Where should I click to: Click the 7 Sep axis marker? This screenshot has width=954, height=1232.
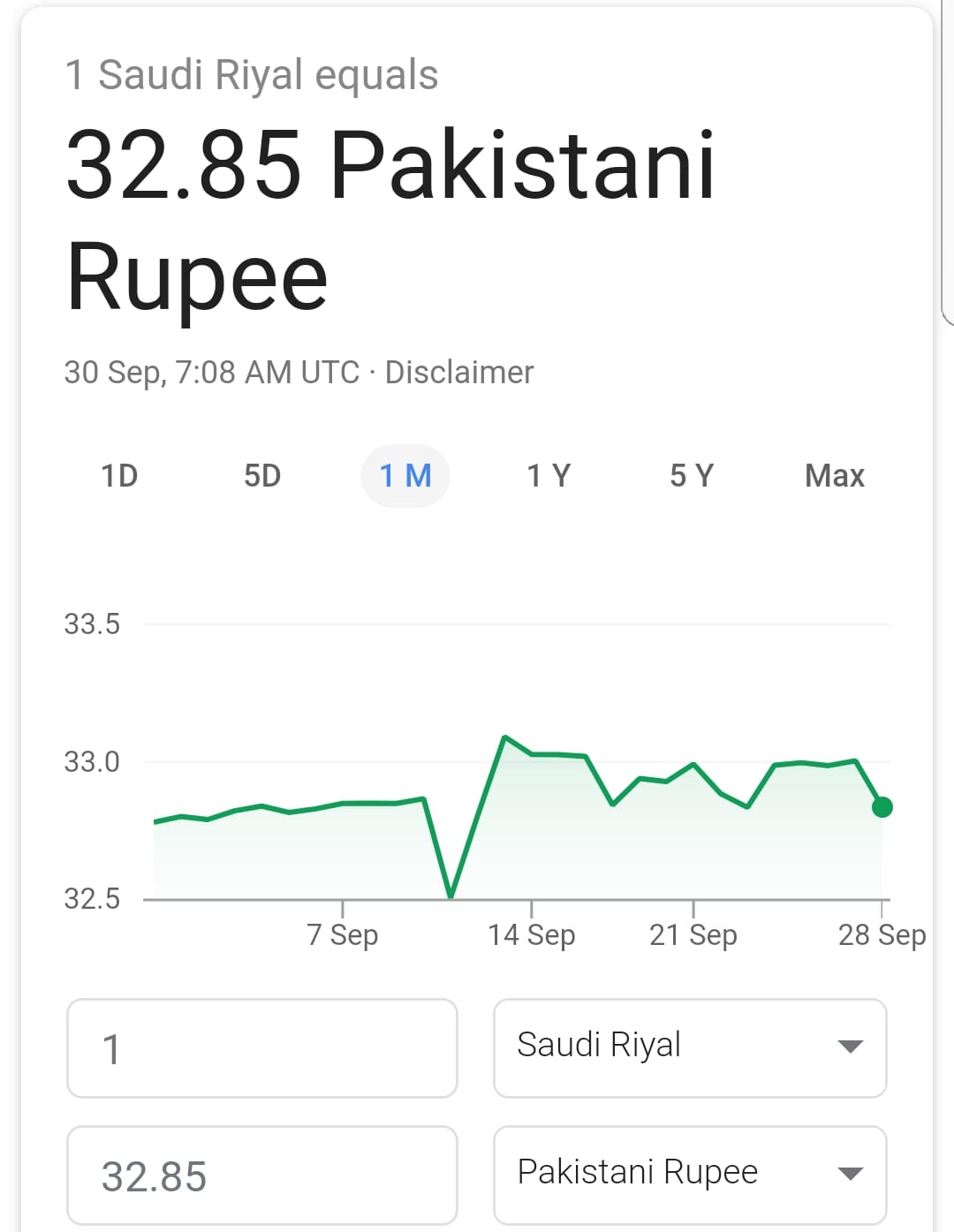pyautogui.click(x=343, y=934)
